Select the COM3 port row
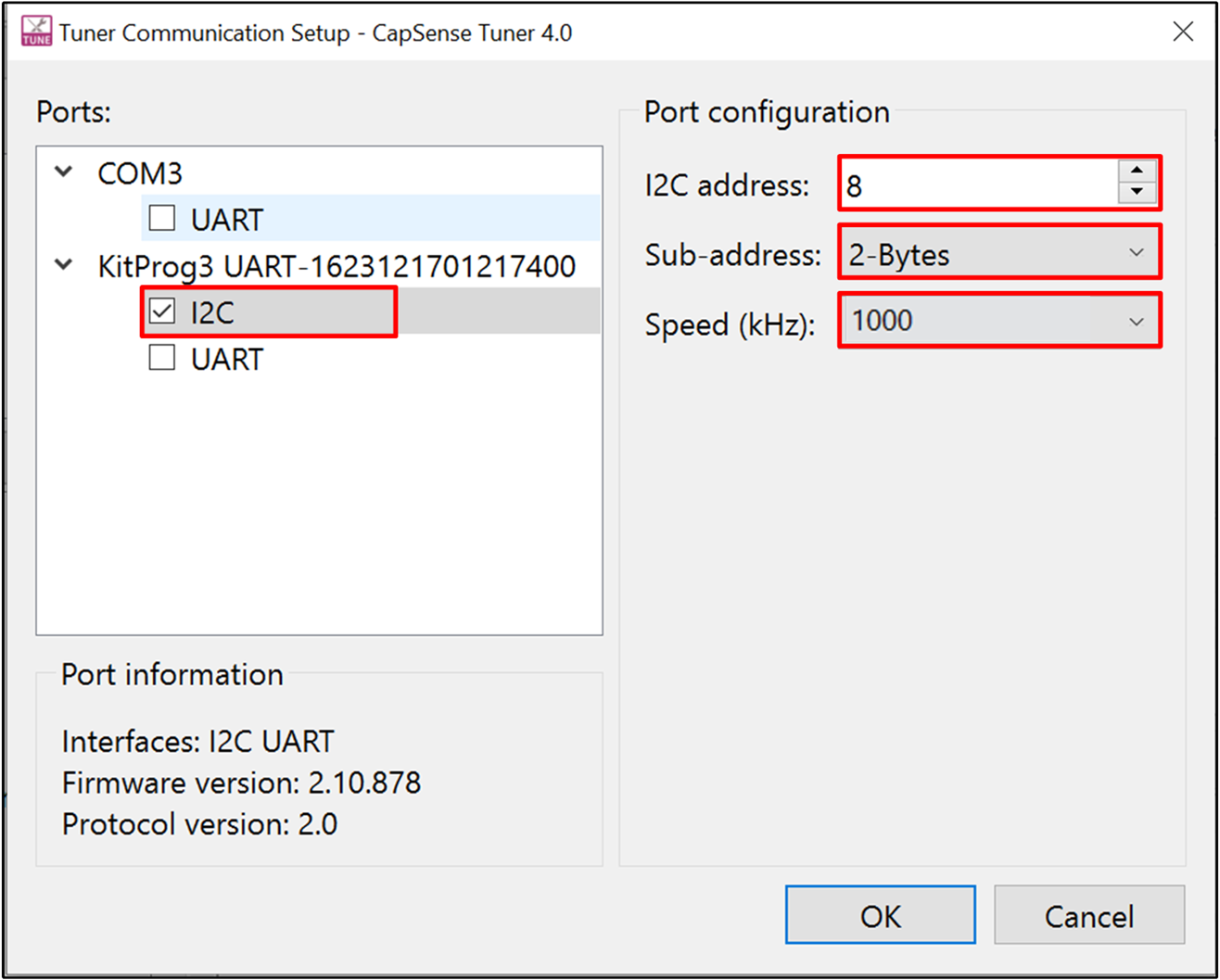This screenshot has width=1220, height=980. click(x=140, y=173)
